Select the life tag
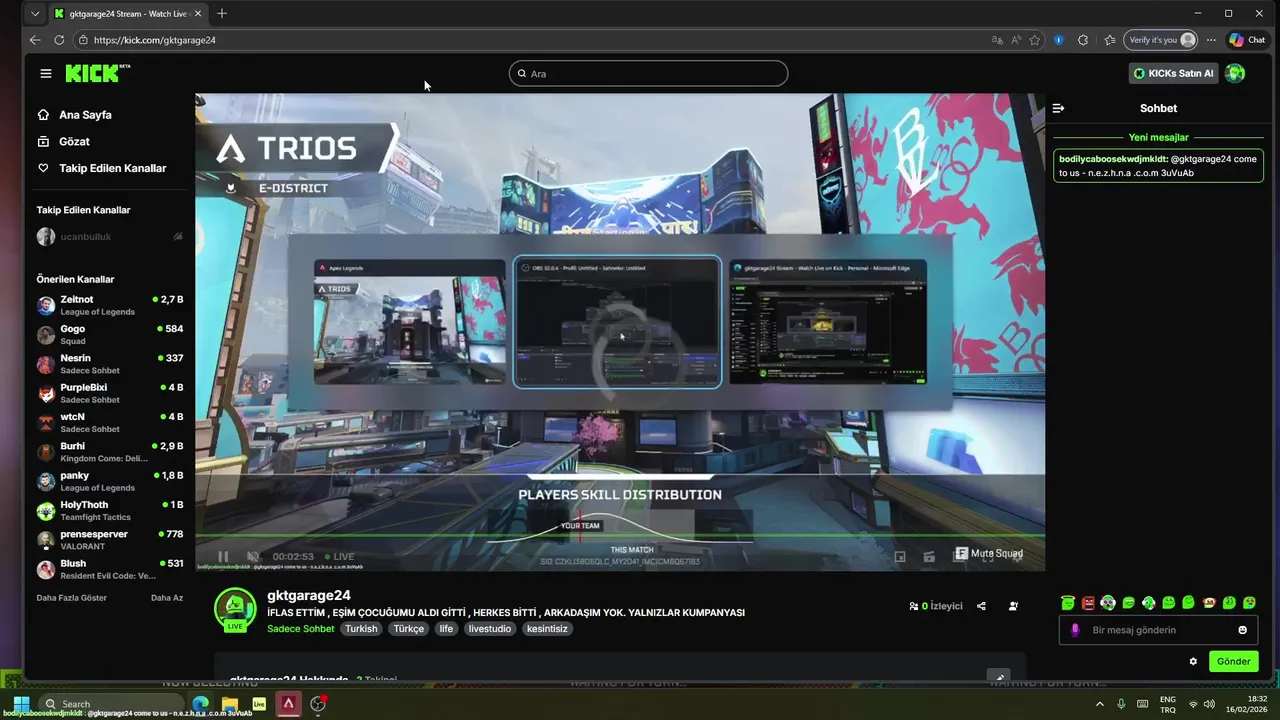 point(446,629)
